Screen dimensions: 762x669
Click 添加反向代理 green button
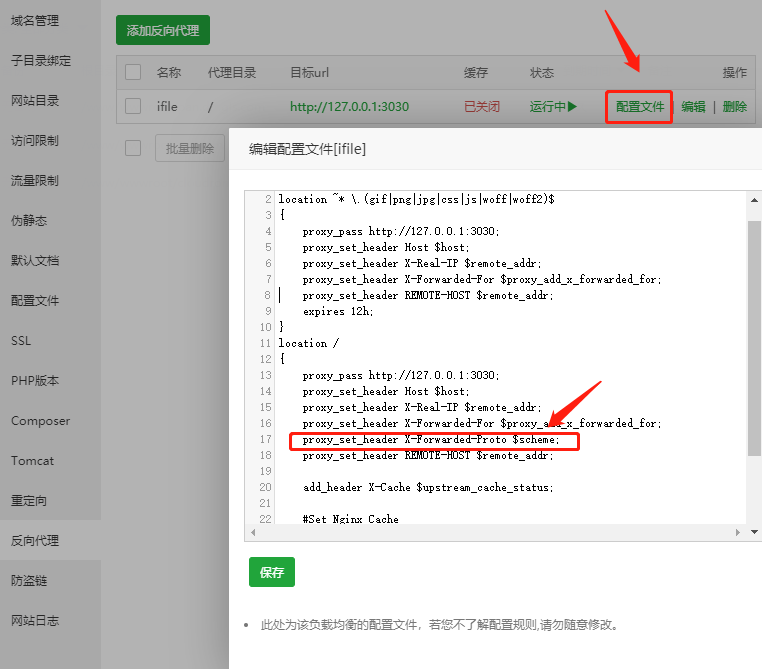coord(163,30)
